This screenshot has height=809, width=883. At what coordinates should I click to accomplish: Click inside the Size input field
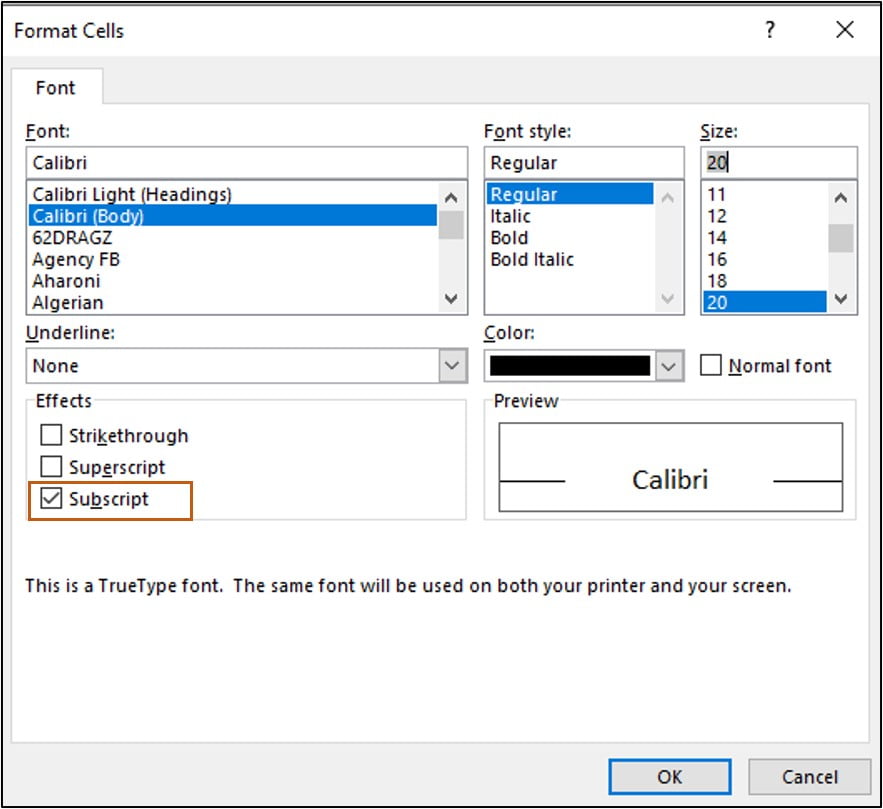(780, 161)
